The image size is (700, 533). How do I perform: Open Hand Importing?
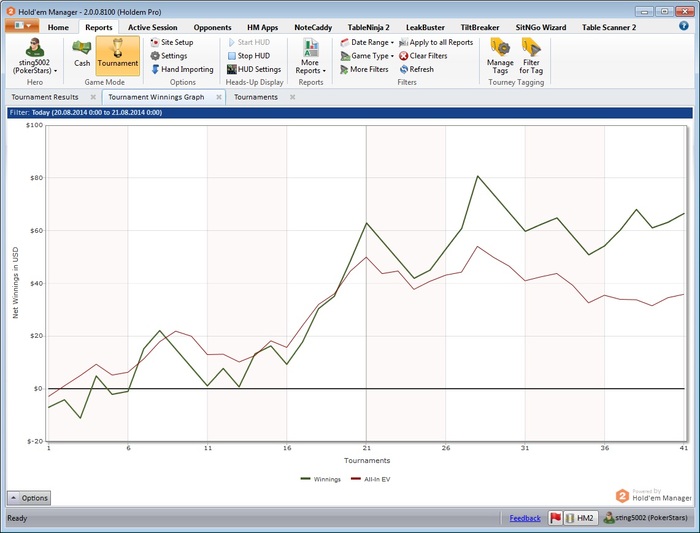tap(182, 69)
